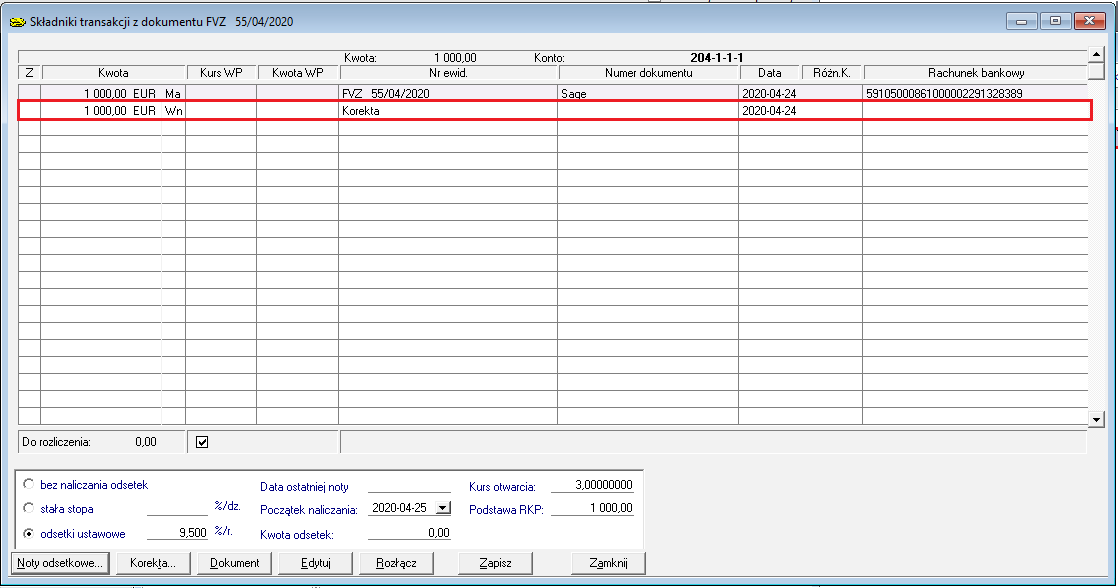Click the Data column header
1118x588 pixels.
[x=770, y=73]
